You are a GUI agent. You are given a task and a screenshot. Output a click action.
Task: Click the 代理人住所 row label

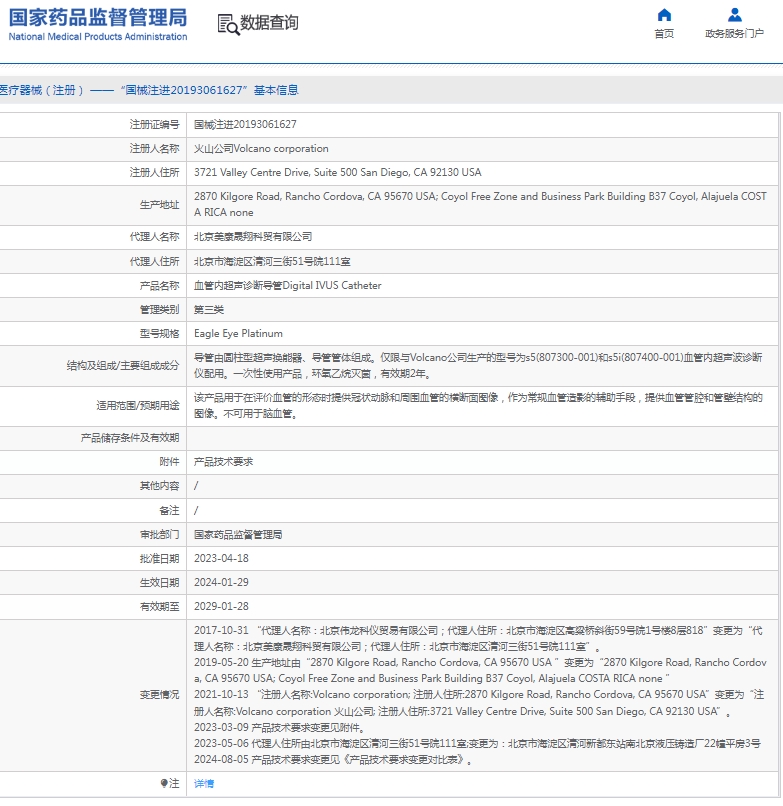[154, 262]
